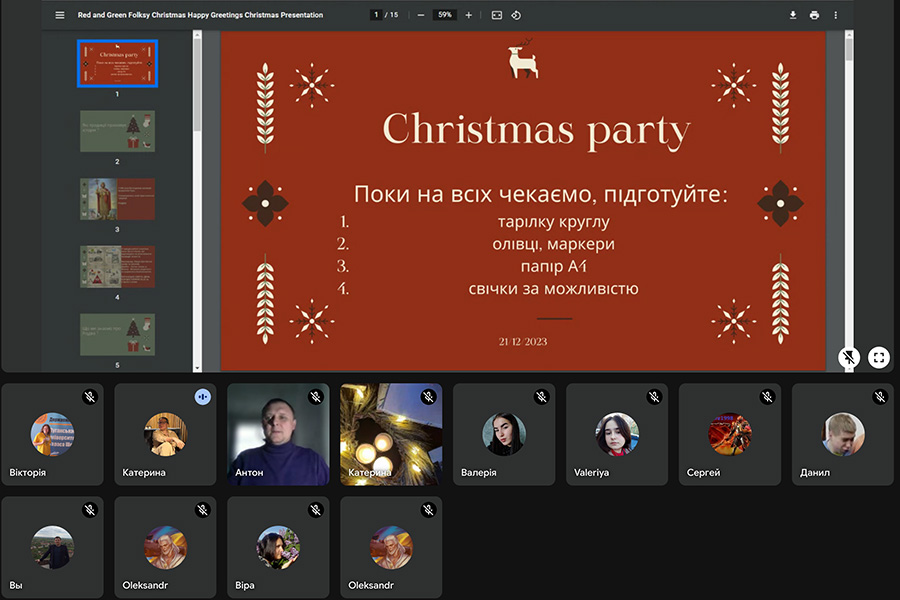The image size is (900, 600).
Task: Rotate the document counterclockwise
Action: 516,15
